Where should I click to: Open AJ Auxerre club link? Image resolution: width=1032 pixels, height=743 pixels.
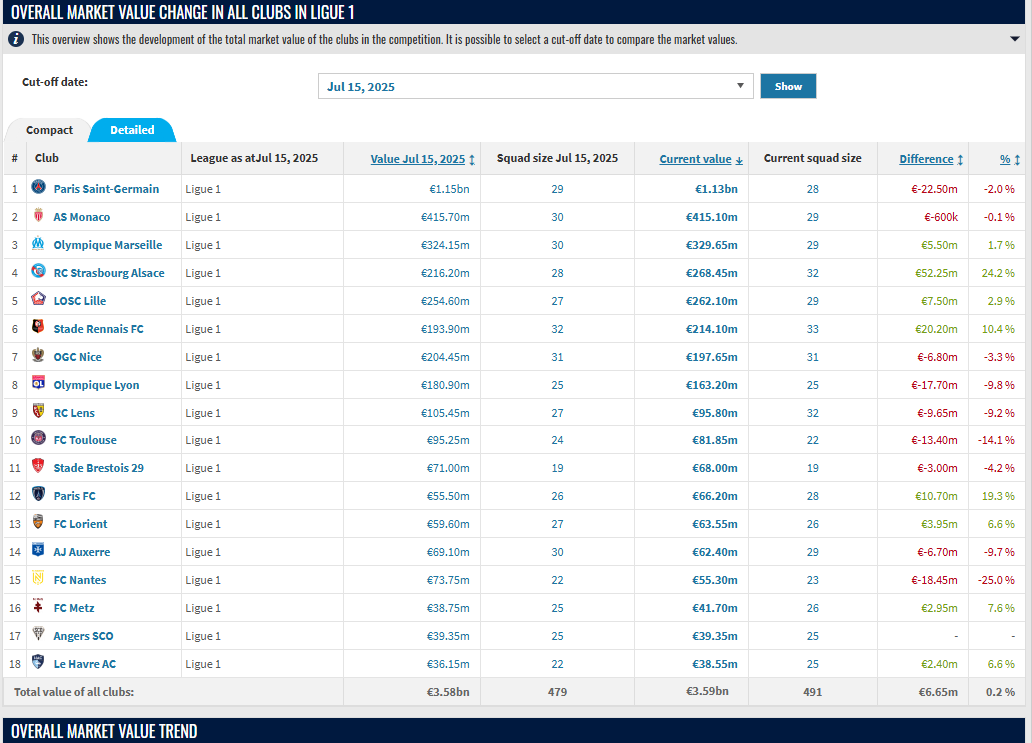(82, 552)
